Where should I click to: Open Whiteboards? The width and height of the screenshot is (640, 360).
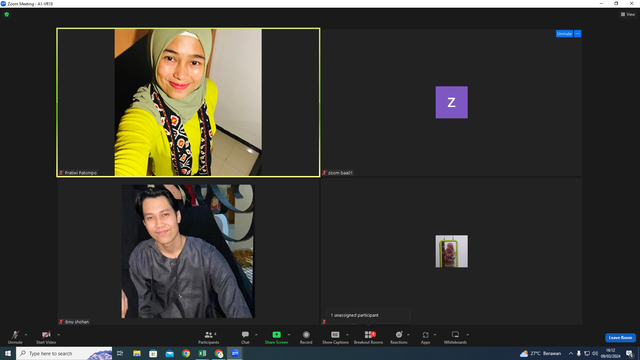click(x=455, y=337)
